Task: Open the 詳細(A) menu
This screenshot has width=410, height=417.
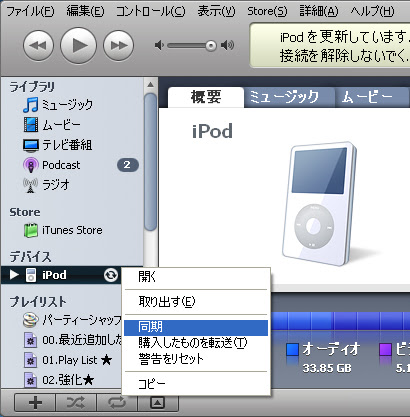Action: (319, 12)
